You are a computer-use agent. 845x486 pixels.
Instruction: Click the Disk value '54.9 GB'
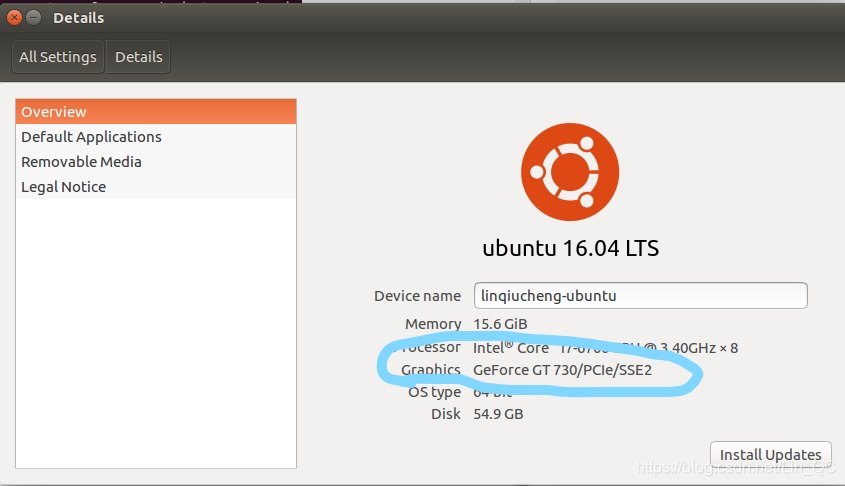pyautogui.click(x=498, y=414)
